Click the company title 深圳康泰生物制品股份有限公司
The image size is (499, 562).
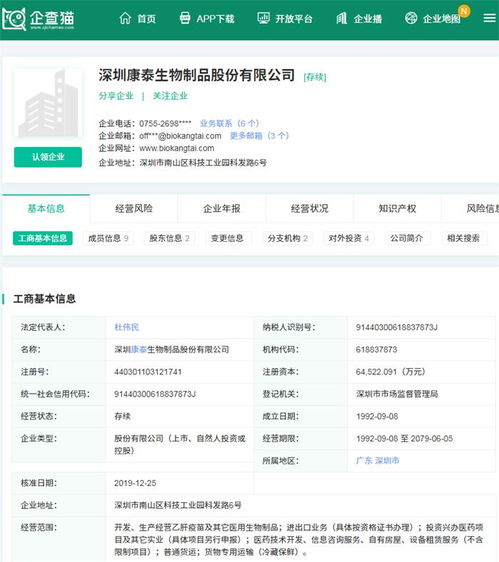click(x=197, y=75)
